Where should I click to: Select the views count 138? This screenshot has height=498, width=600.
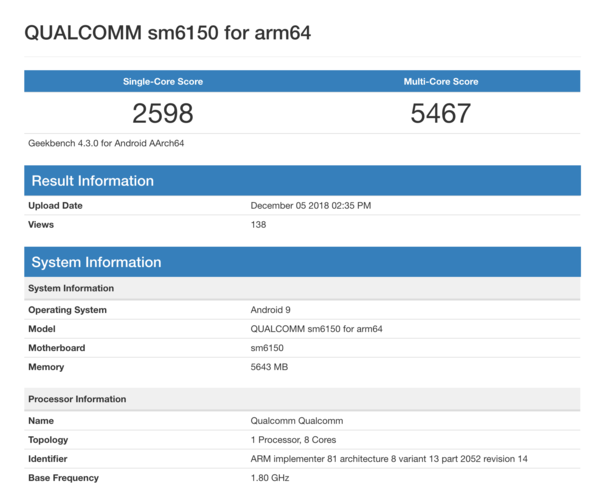coord(258,225)
